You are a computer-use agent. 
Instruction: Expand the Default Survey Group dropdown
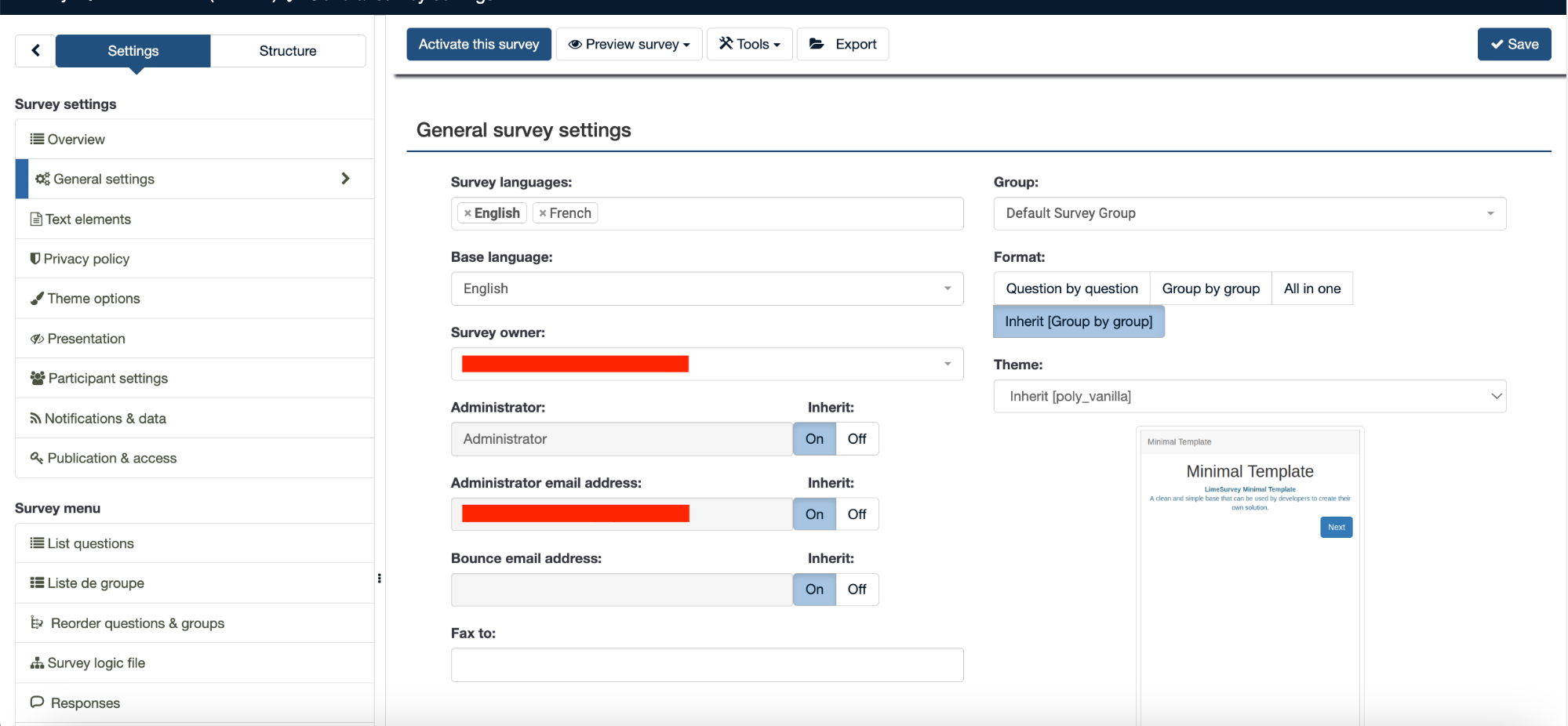pos(1249,213)
